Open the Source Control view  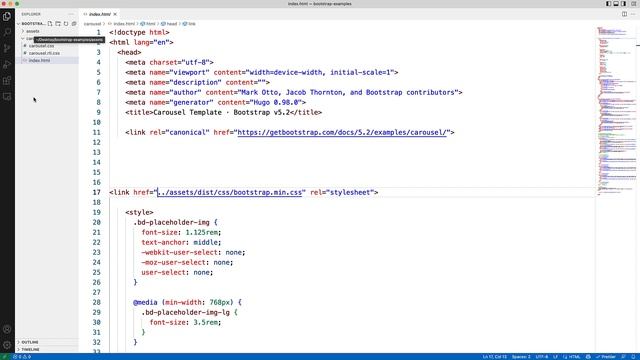coord(7,49)
